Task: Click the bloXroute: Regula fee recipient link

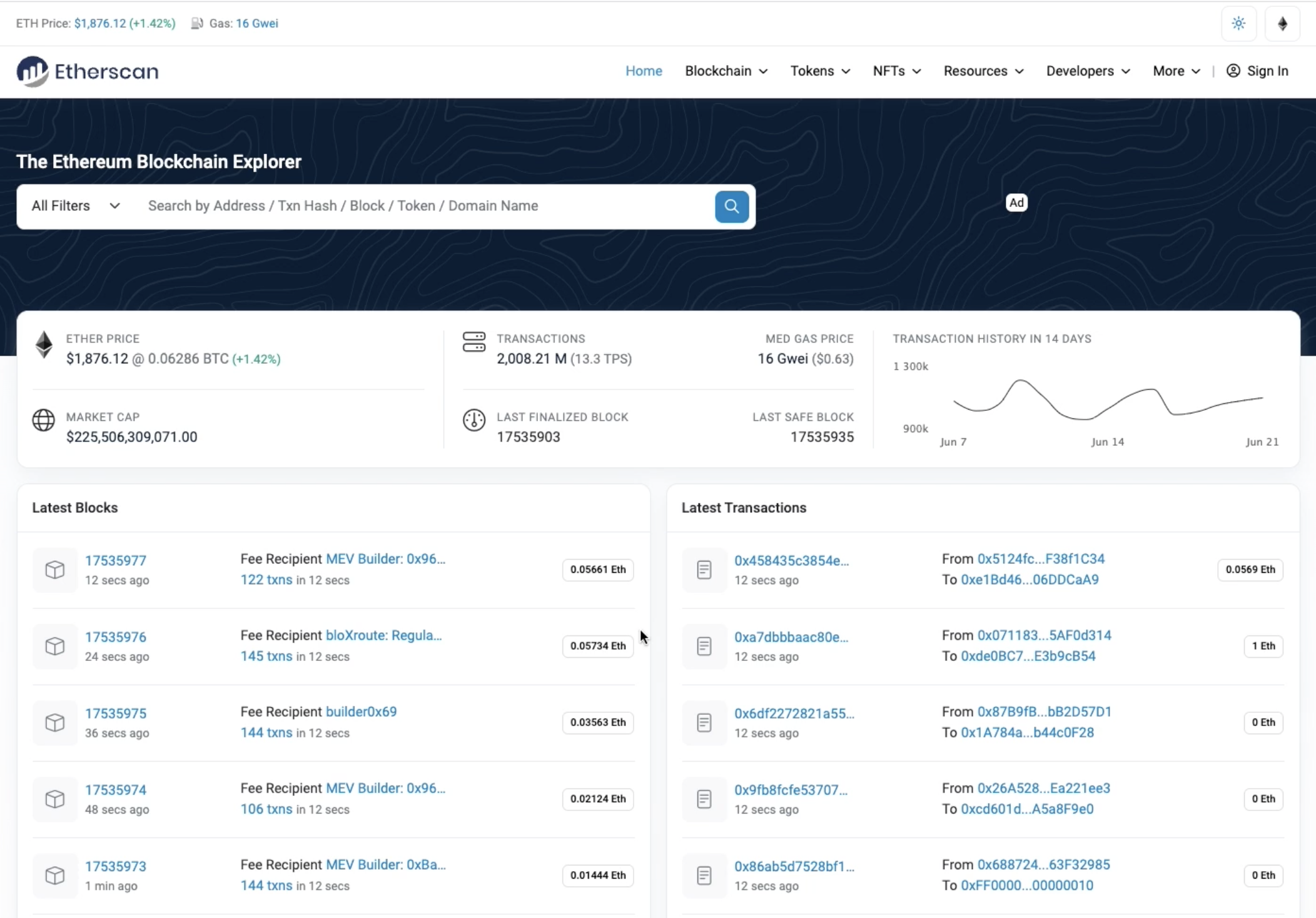Action: pos(383,635)
